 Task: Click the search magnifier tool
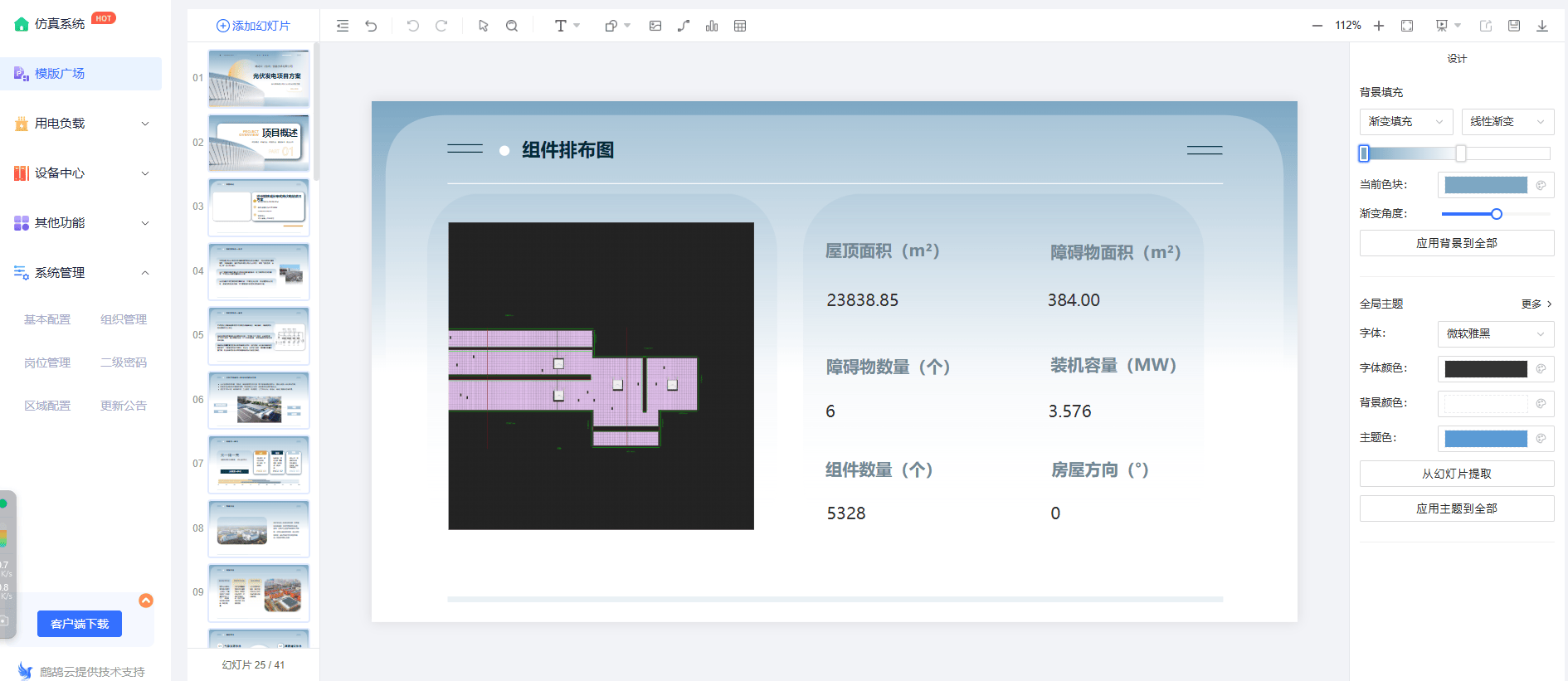click(512, 26)
